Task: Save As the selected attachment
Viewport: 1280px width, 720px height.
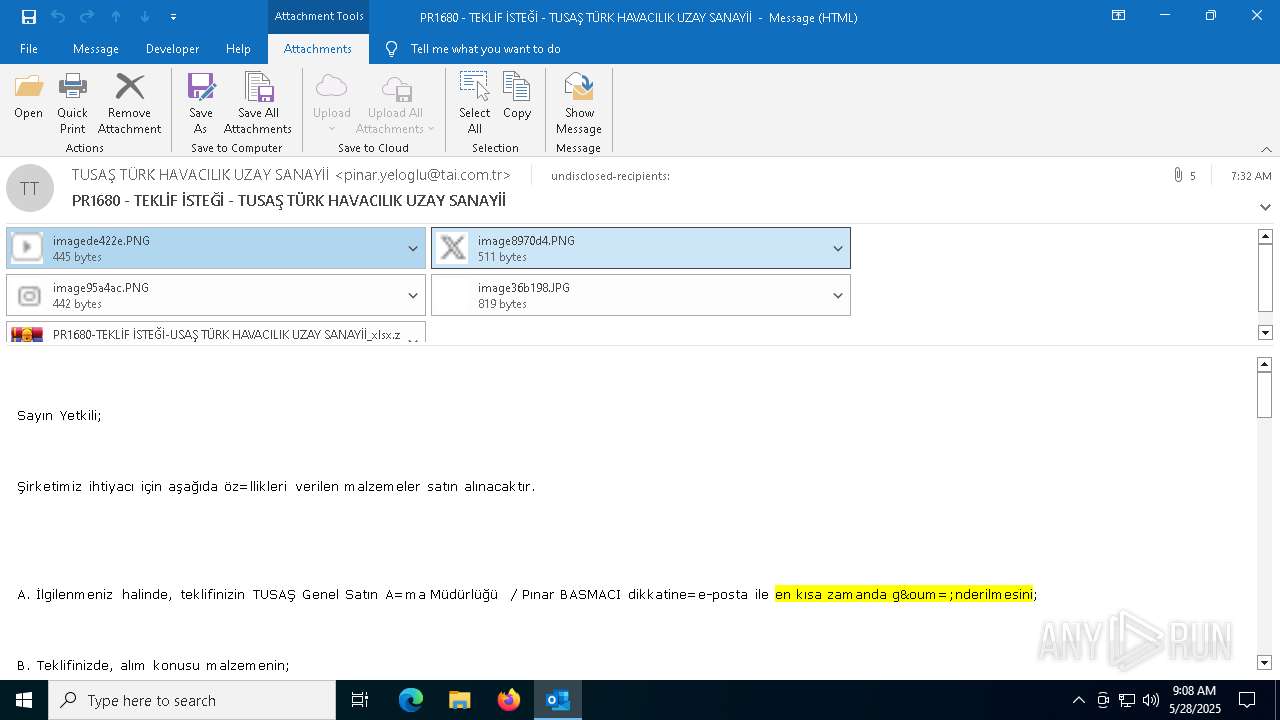Action: coord(201,103)
